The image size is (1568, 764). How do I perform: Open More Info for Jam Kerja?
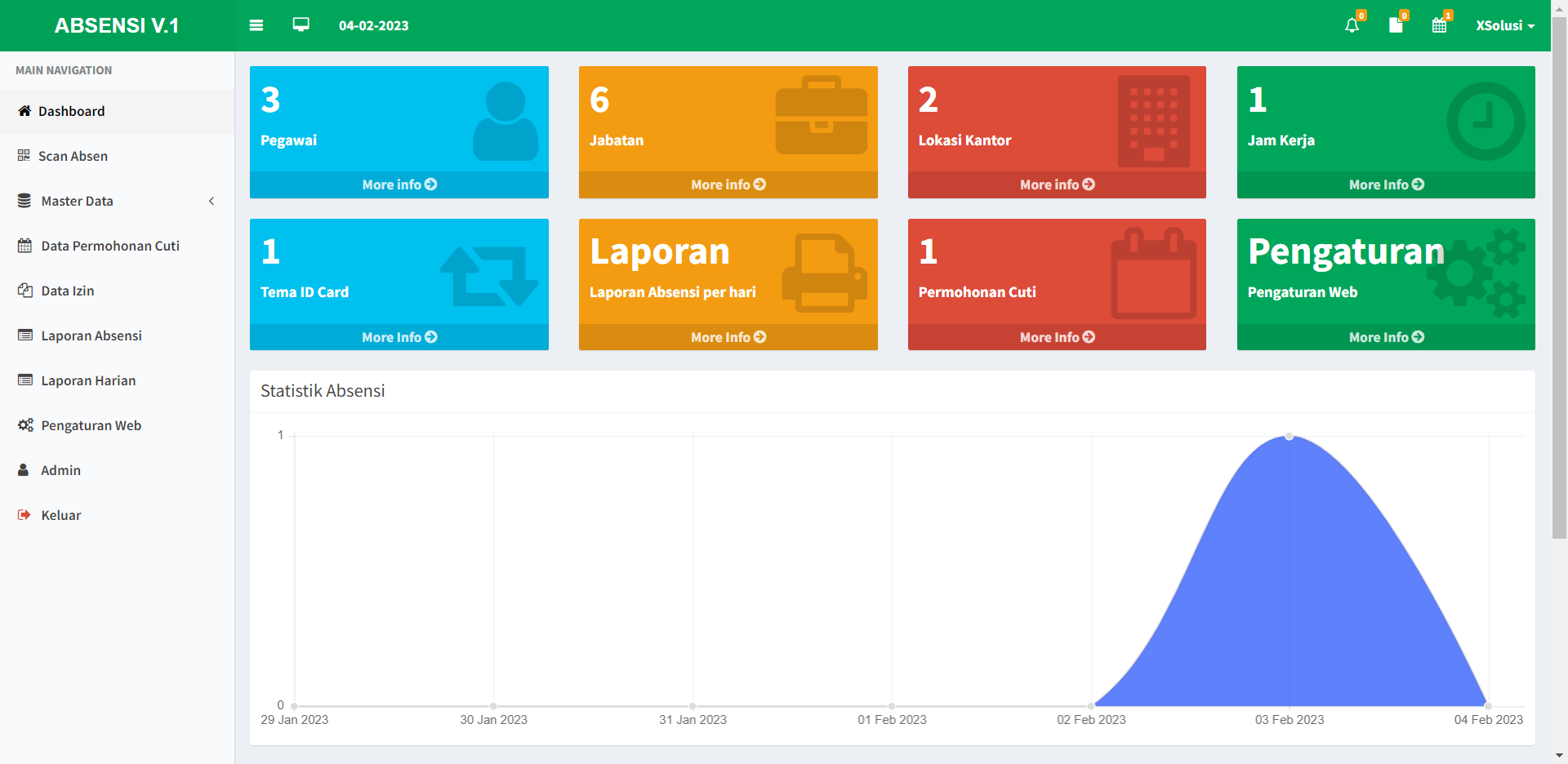pyautogui.click(x=1386, y=184)
